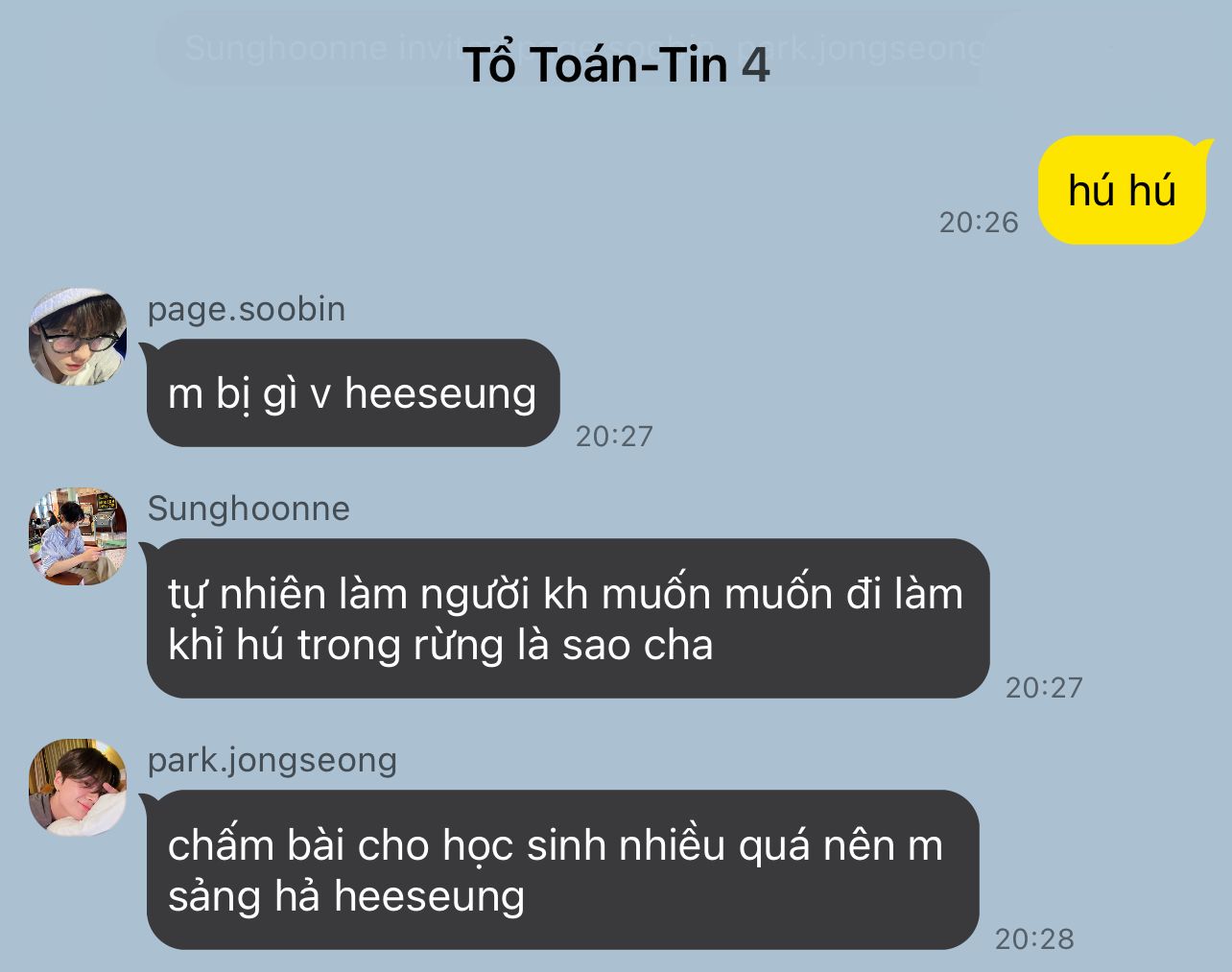The height and width of the screenshot is (972, 1232).
Task: Click the page.soobin username label
Action: pos(247,309)
